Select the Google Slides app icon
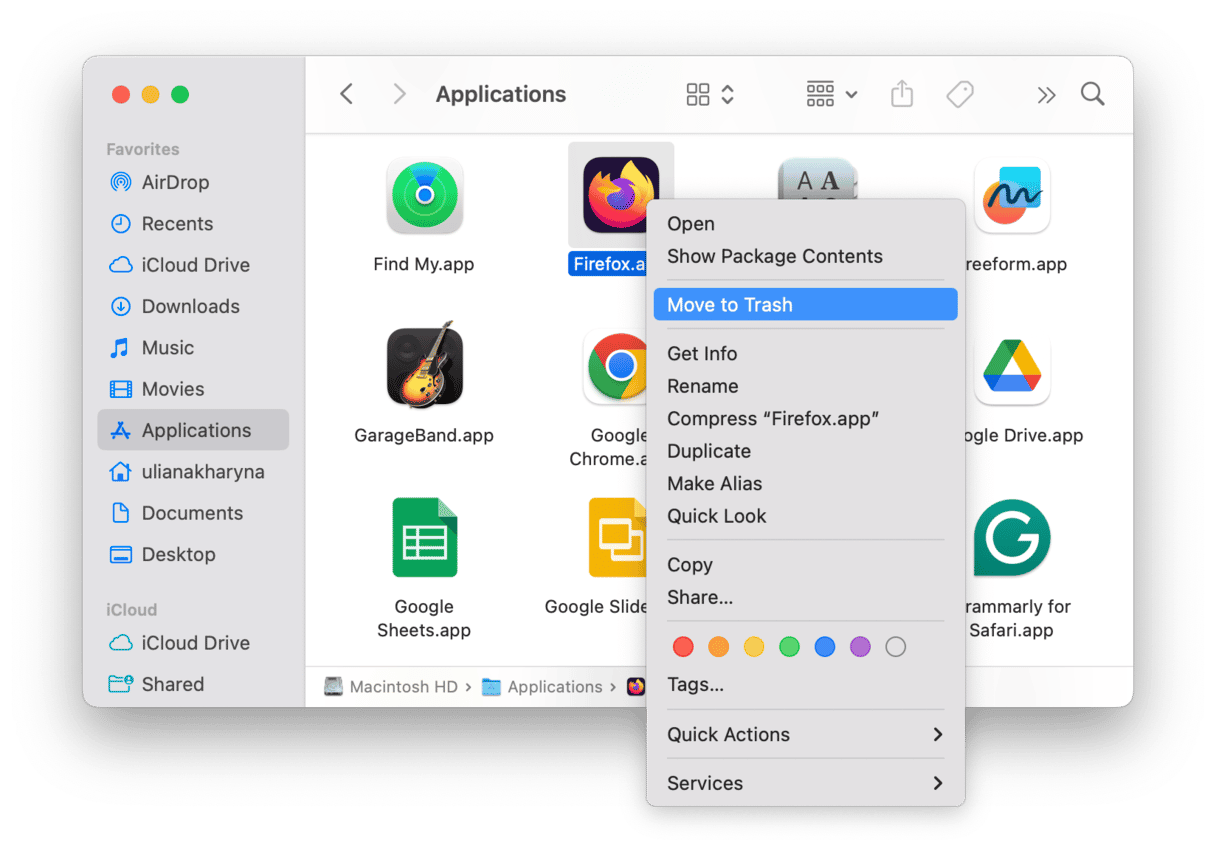Screen dimensions: 1216x846 [x=618, y=538]
